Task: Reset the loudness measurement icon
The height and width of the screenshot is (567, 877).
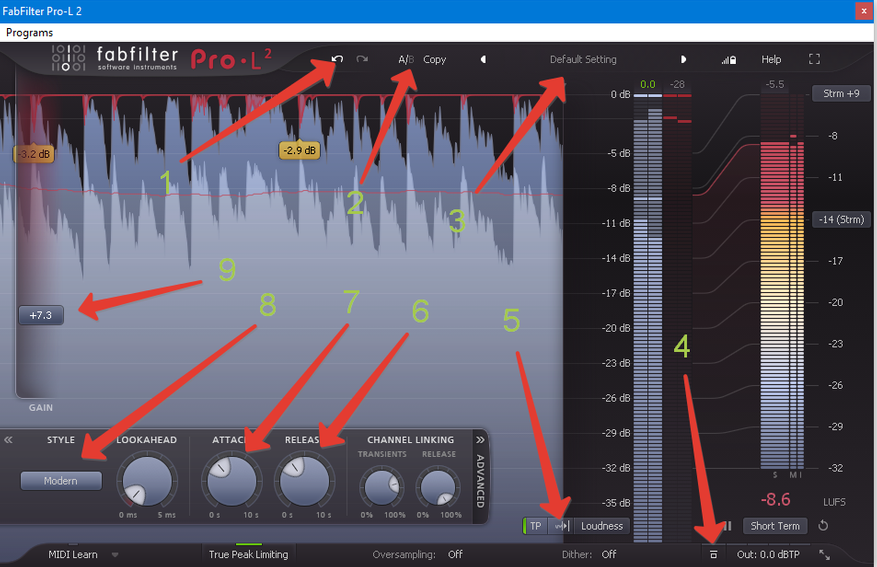Action: click(823, 526)
